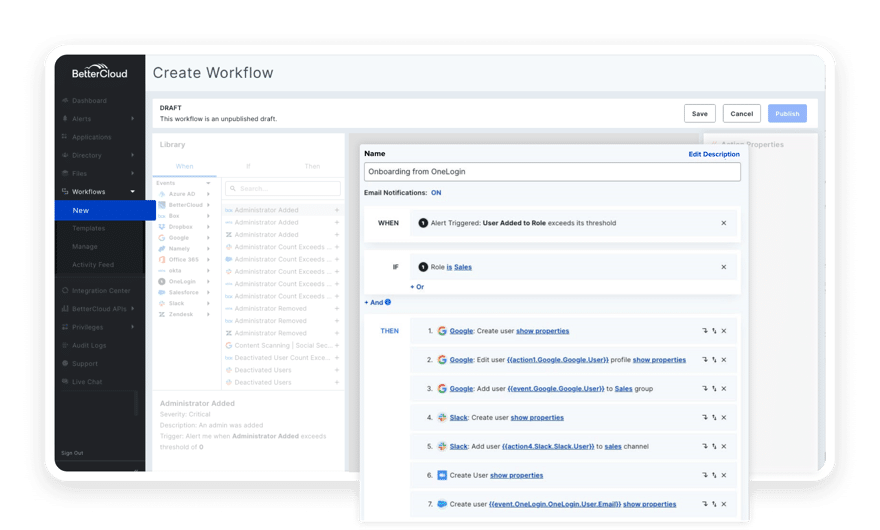Open Edit Description link
The width and height of the screenshot is (880, 530).
tap(714, 154)
